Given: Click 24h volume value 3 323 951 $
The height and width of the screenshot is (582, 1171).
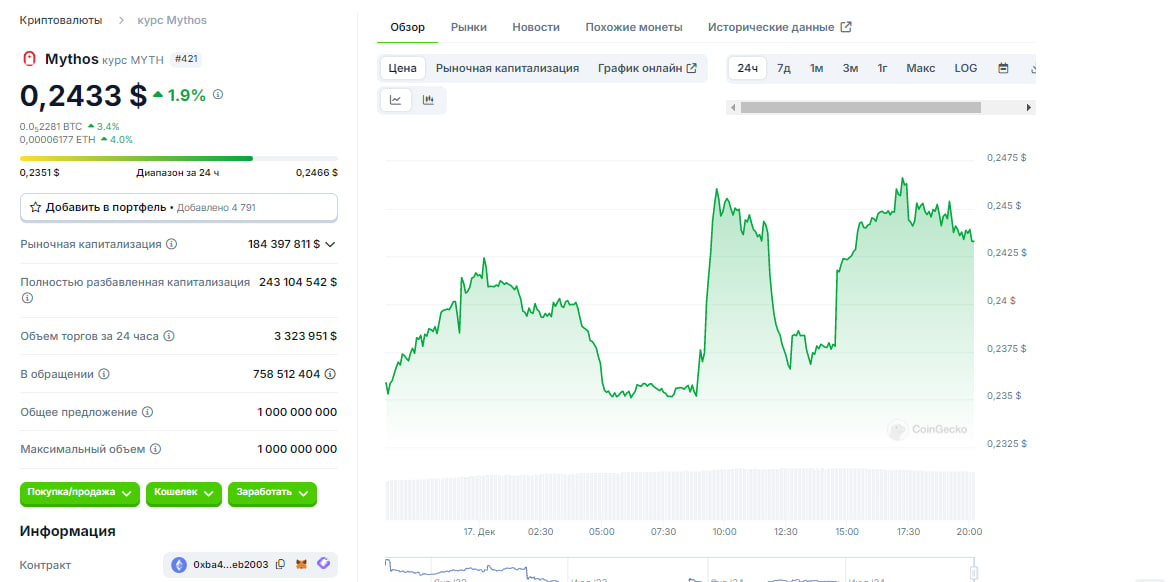Looking at the screenshot, I should 305,336.
